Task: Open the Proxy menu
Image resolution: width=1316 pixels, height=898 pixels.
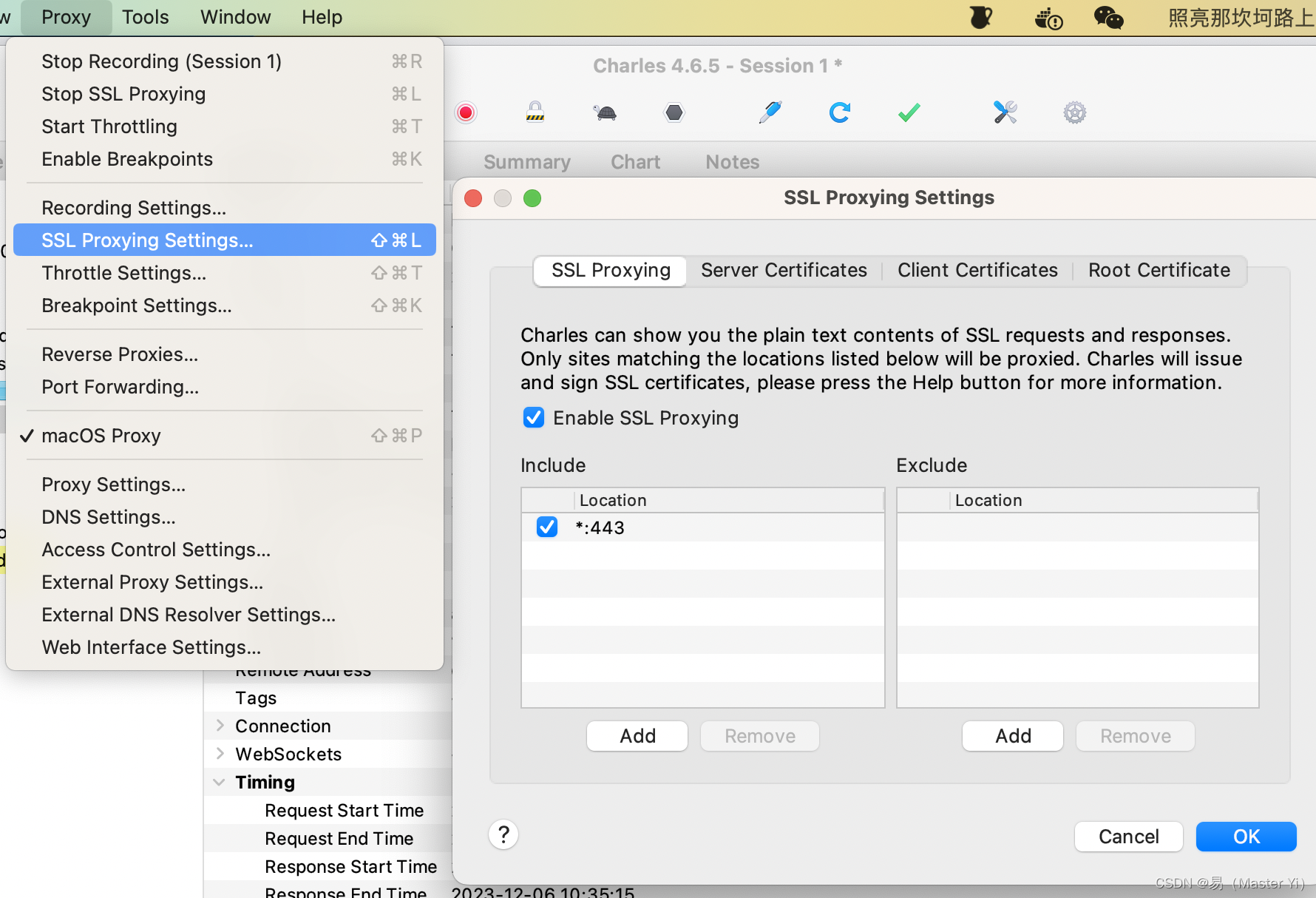Action: click(x=66, y=17)
